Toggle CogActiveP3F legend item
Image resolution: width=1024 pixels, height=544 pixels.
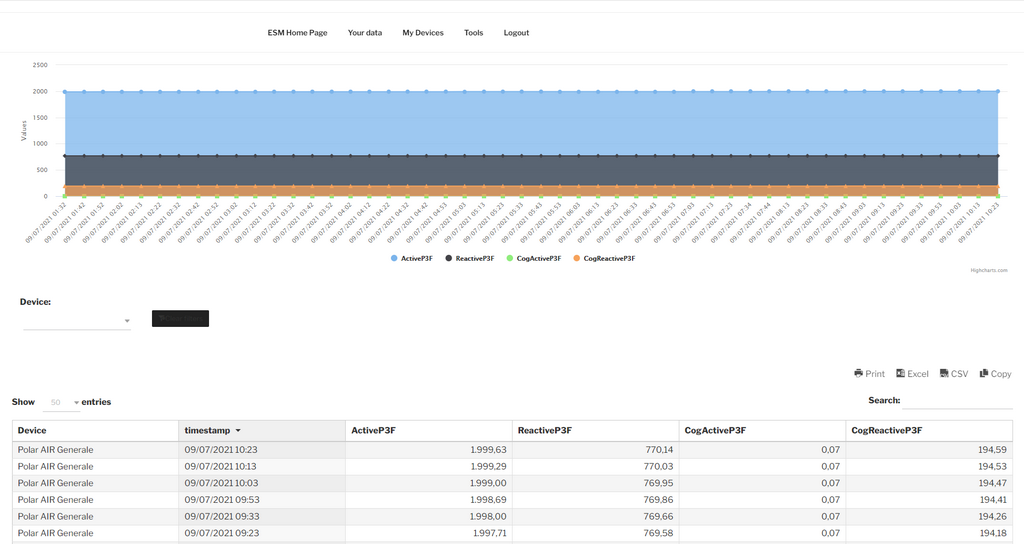click(x=534, y=259)
